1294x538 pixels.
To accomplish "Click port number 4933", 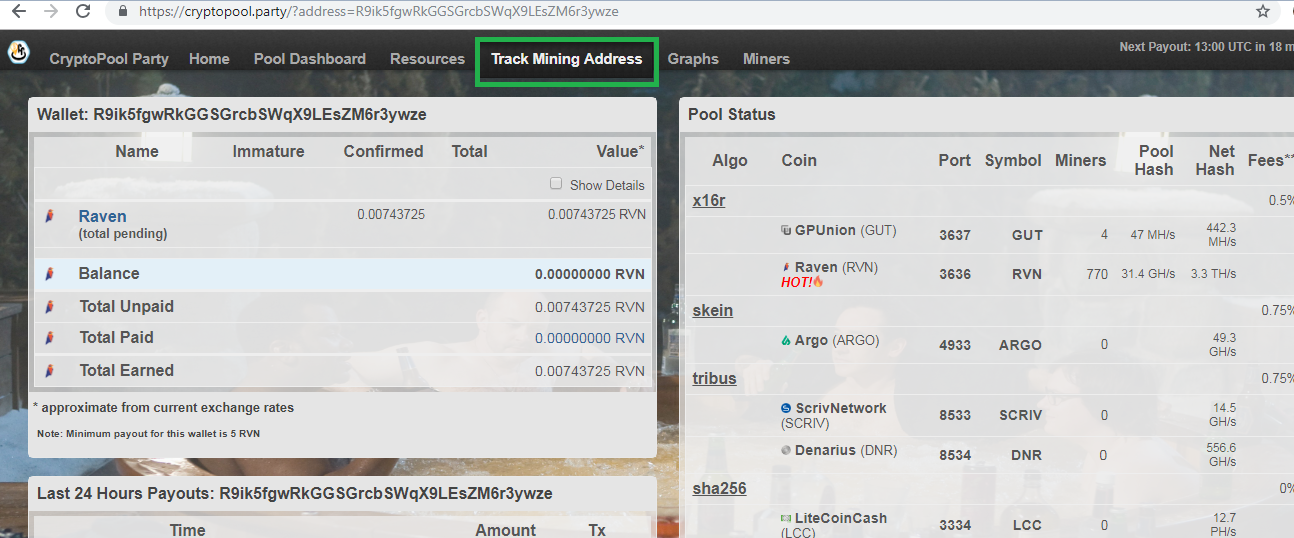I will point(955,344).
